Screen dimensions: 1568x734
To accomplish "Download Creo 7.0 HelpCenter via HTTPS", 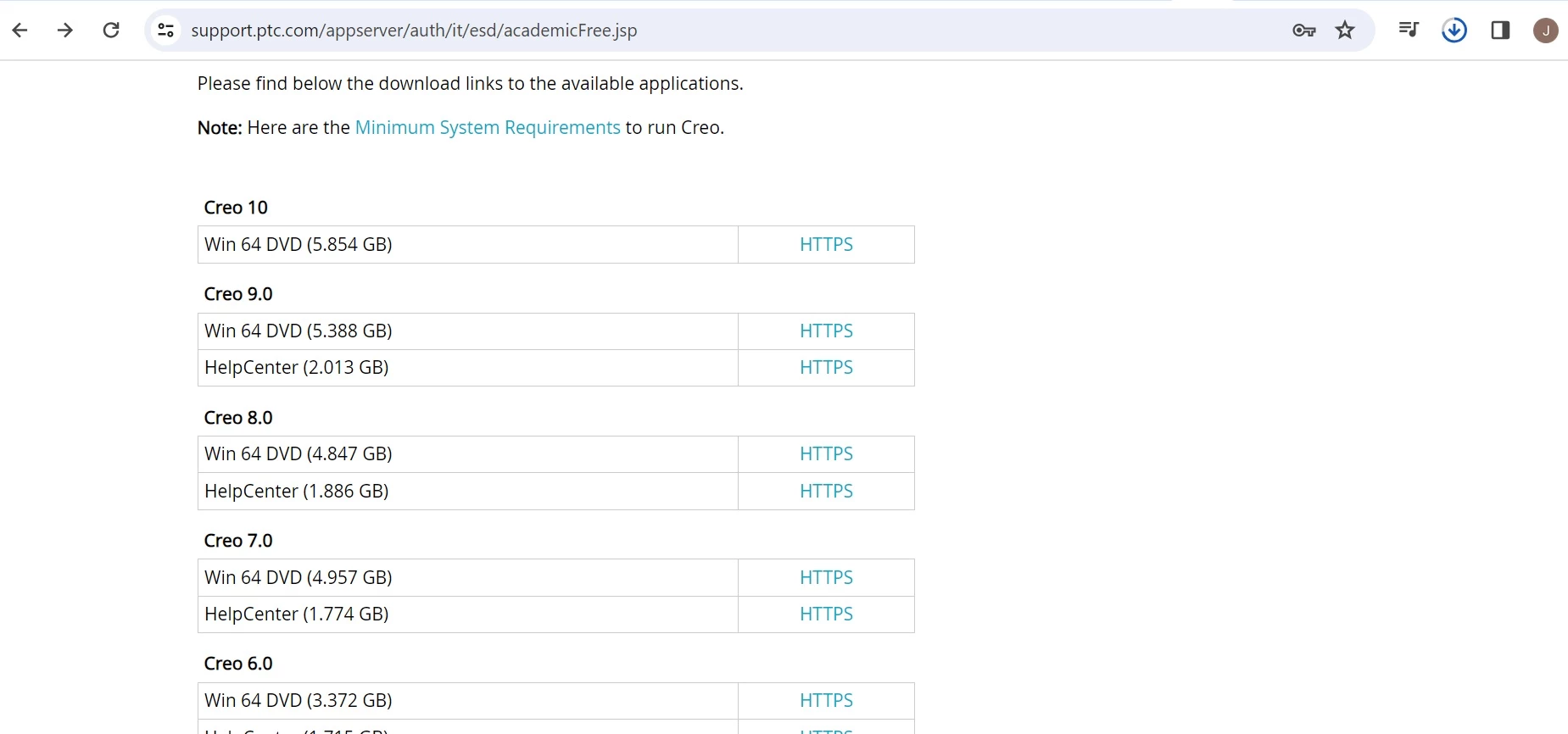I will [826, 614].
